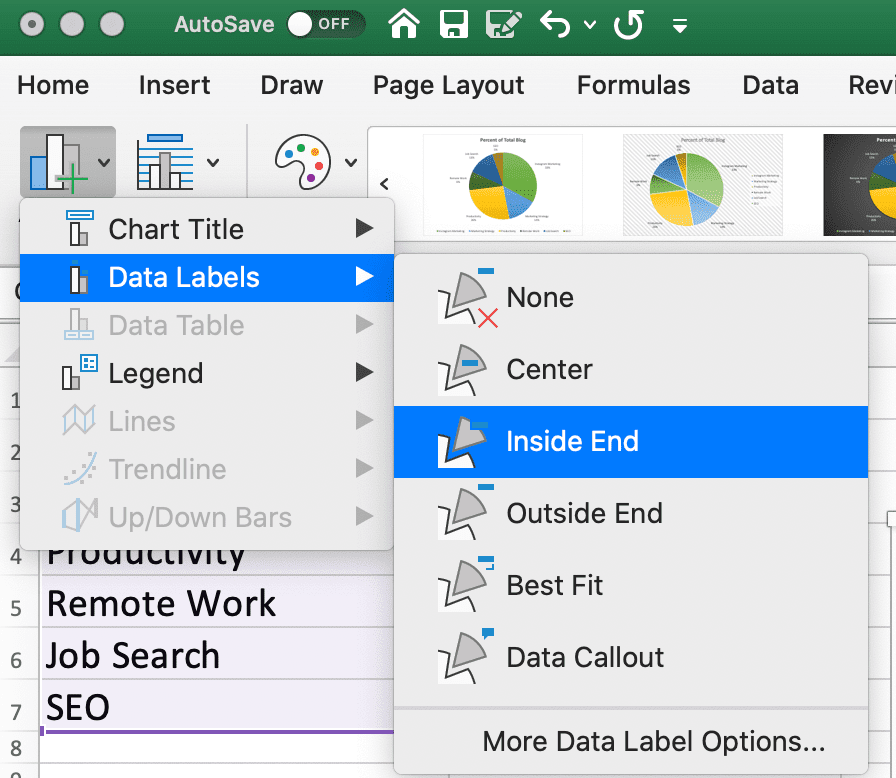The image size is (896, 778).
Task: Expand the Change Colors dropdown arrow
Action: pyautogui.click(x=351, y=163)
